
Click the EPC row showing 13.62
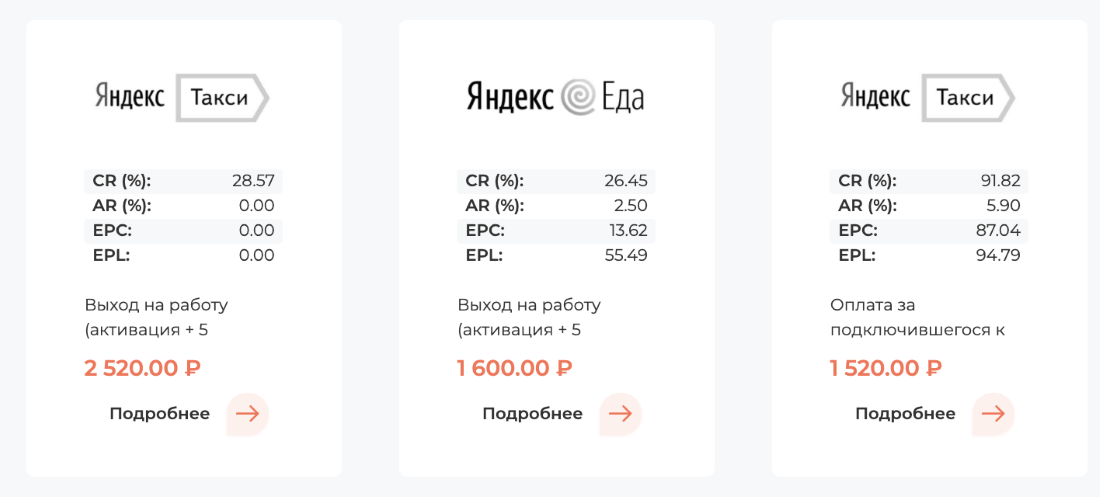(x=556, y=230)
